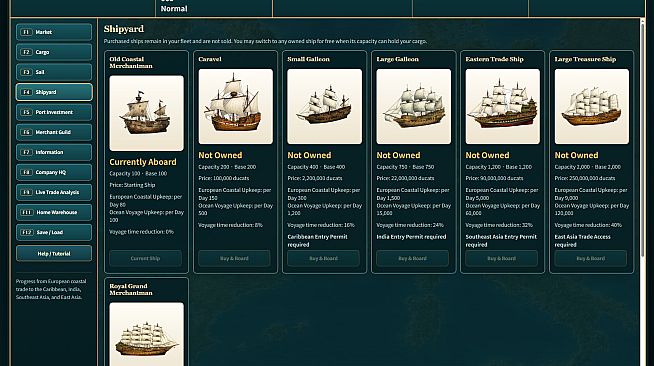This screenshot has height=366, width=654.
Task: Open the Merchant Guild screen
Action: [54, 132]
